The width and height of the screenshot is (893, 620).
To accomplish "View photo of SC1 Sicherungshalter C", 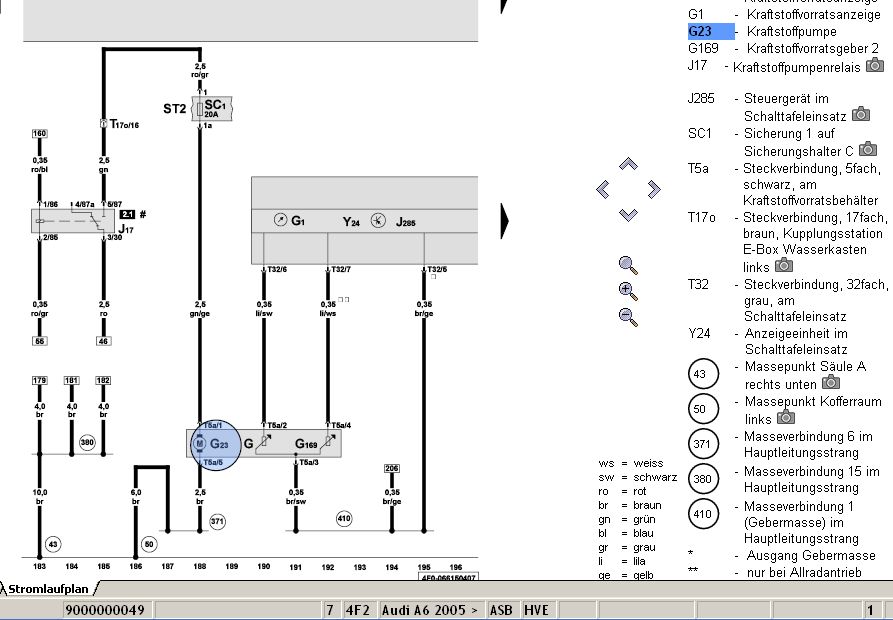I will point(867,149).
